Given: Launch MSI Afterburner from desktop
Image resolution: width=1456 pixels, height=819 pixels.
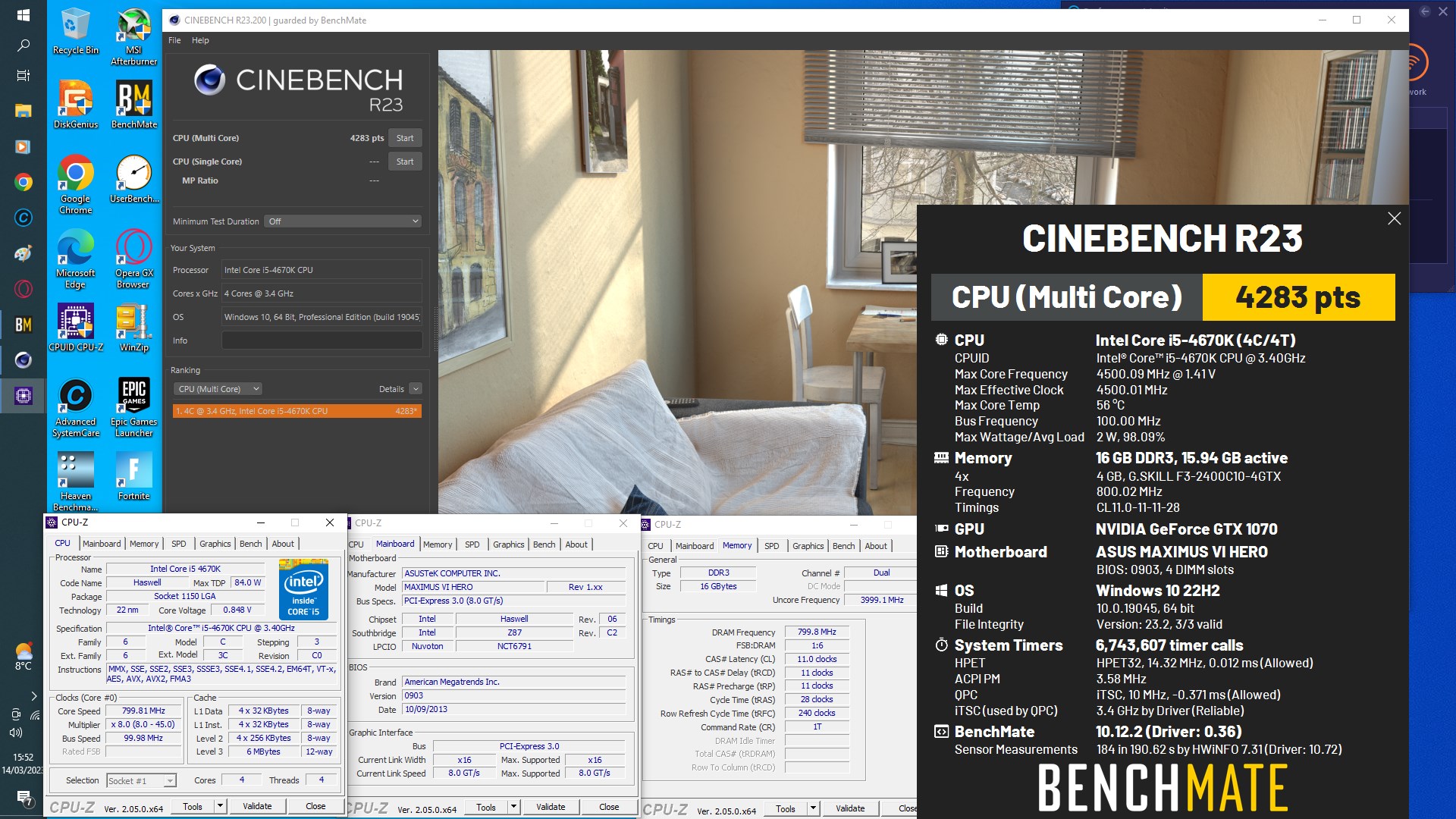Looking at the screenshot, I should click(134, 36).
